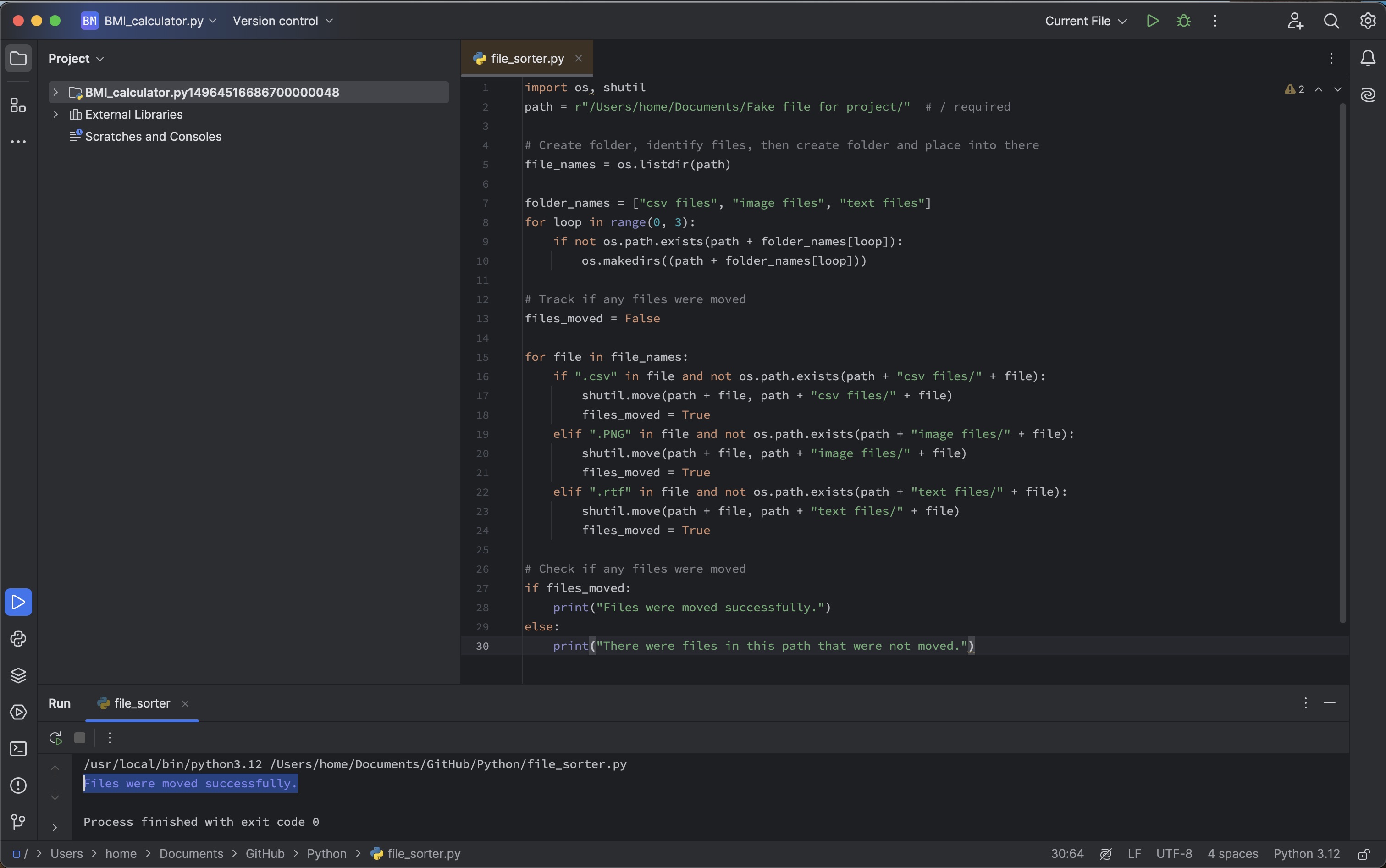Open the Structure tool window icon
This screenshot has width=1386, height=868.
(18, 105)
